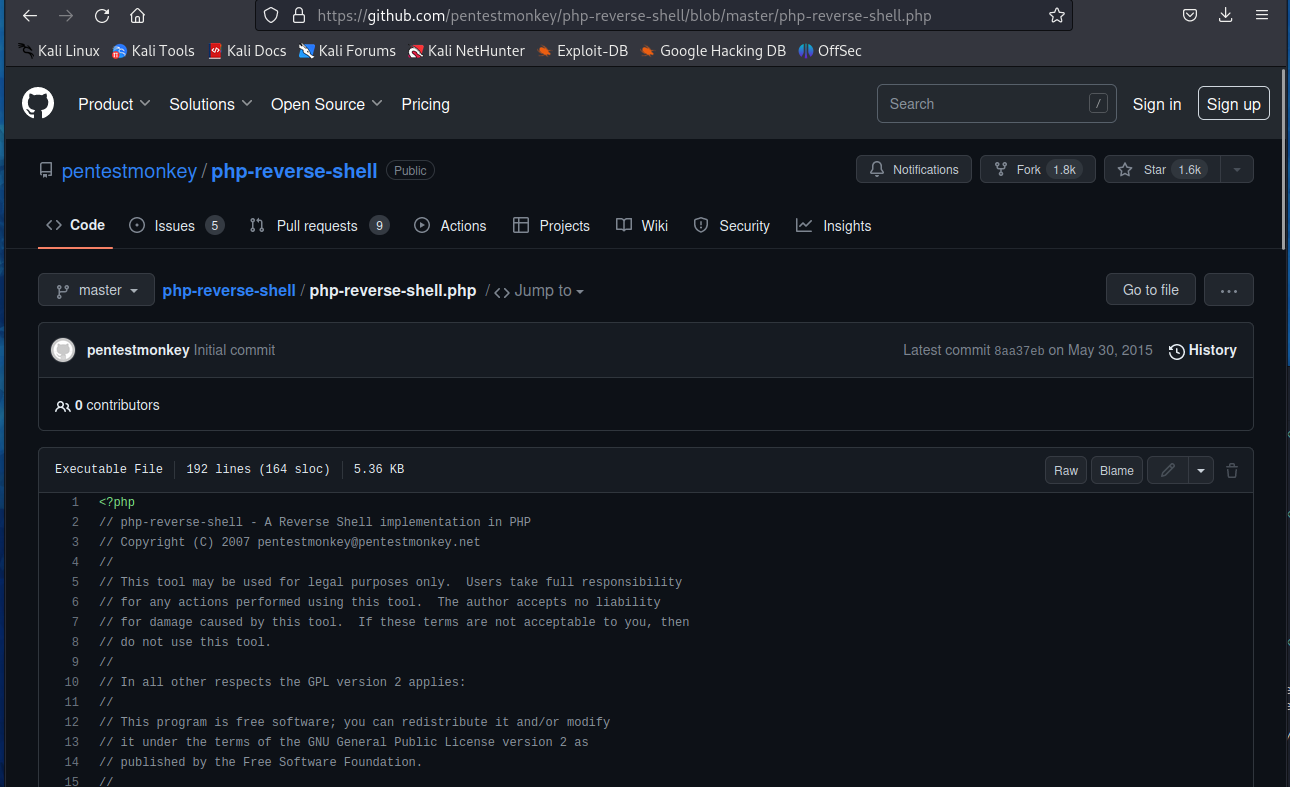Image resolution: width=1290 pixels, height=787 pixels.
Task: Delete this file with the trash icon
Action: (1232, 470)
